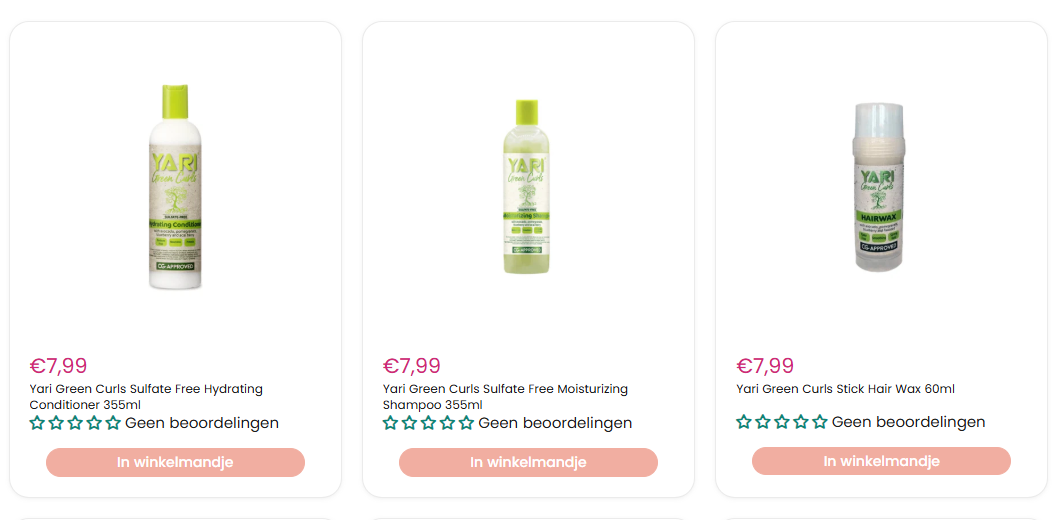1062x520 pixels.
Task: Click fifth star under Hydrating Conditioner
Action: pyautogui.click(x=113, y=423)
